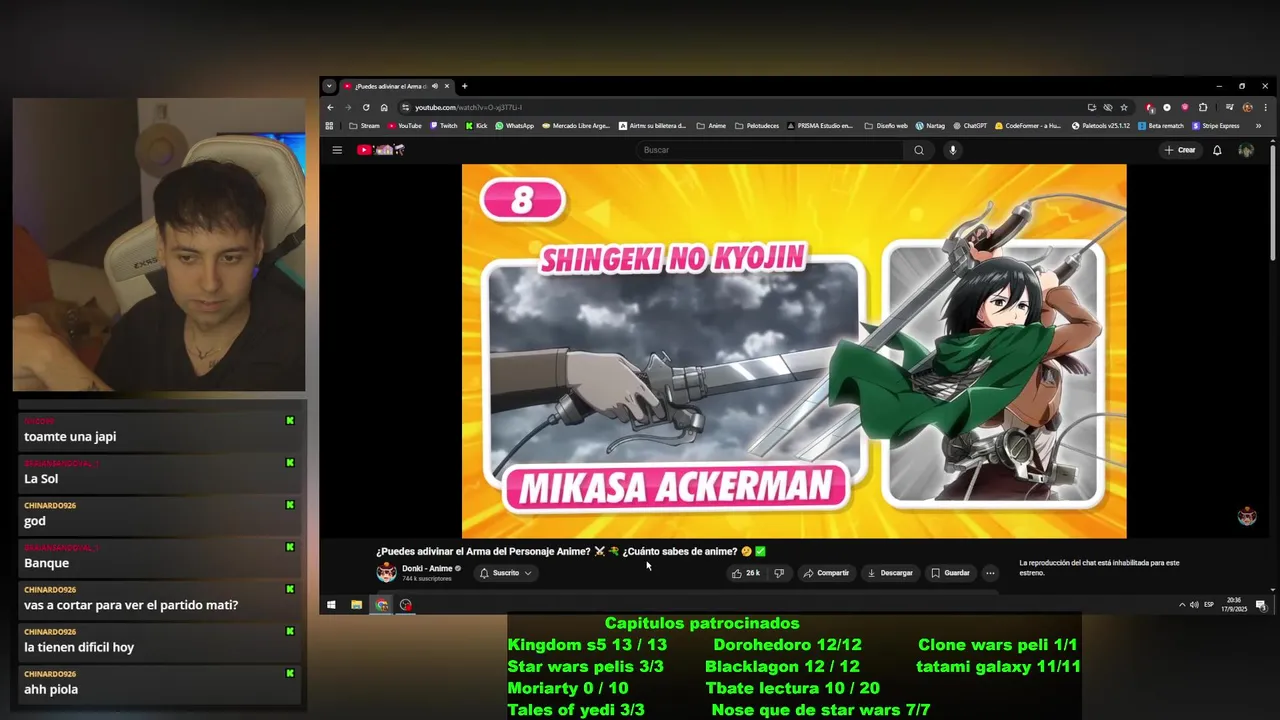This screenshot has width=1280, height=720.
Task: Click the youtube.com address bar
Action: (x=740, y=107)
